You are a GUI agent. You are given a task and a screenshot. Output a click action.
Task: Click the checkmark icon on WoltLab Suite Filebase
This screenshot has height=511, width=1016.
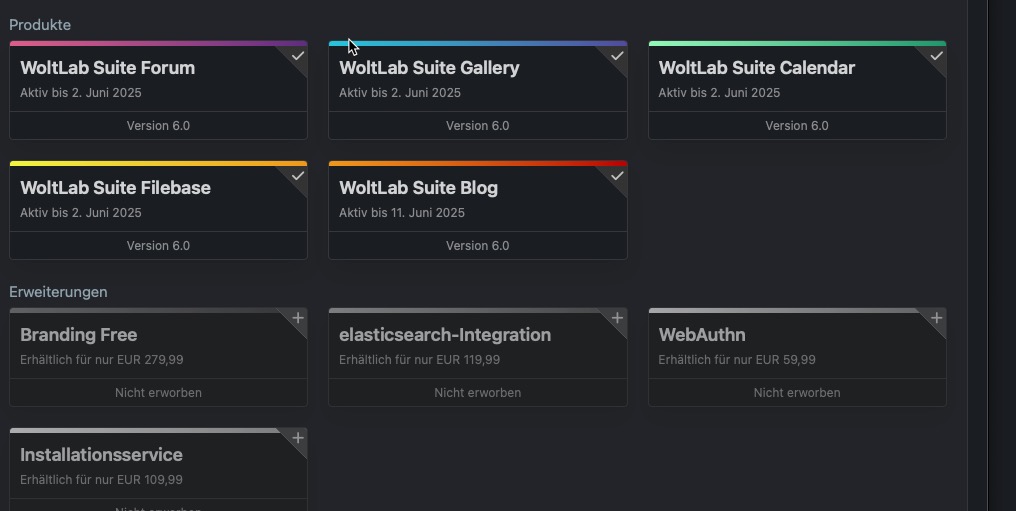[x=297, y=176]
